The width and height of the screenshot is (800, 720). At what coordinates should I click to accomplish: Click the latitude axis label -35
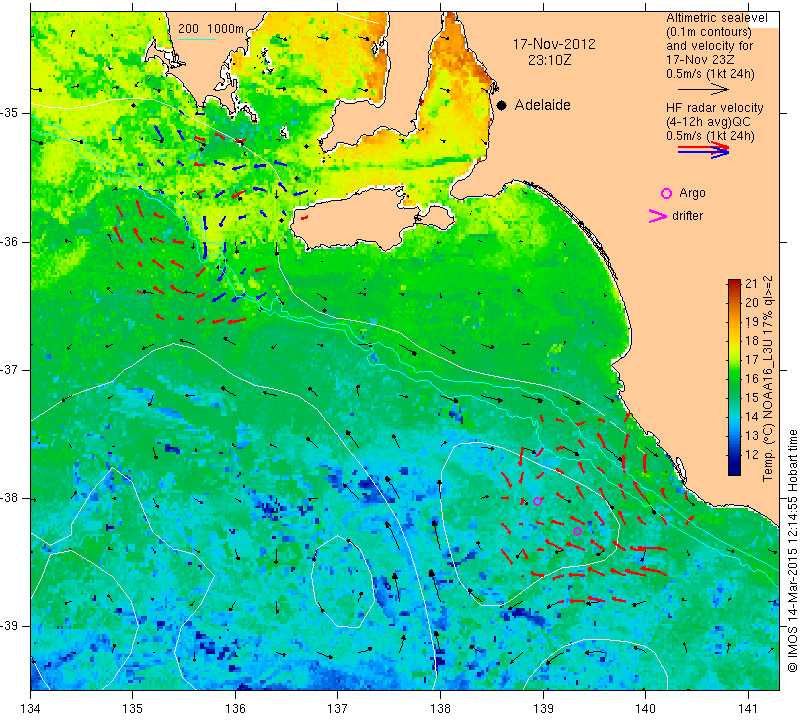pos(10,113)
